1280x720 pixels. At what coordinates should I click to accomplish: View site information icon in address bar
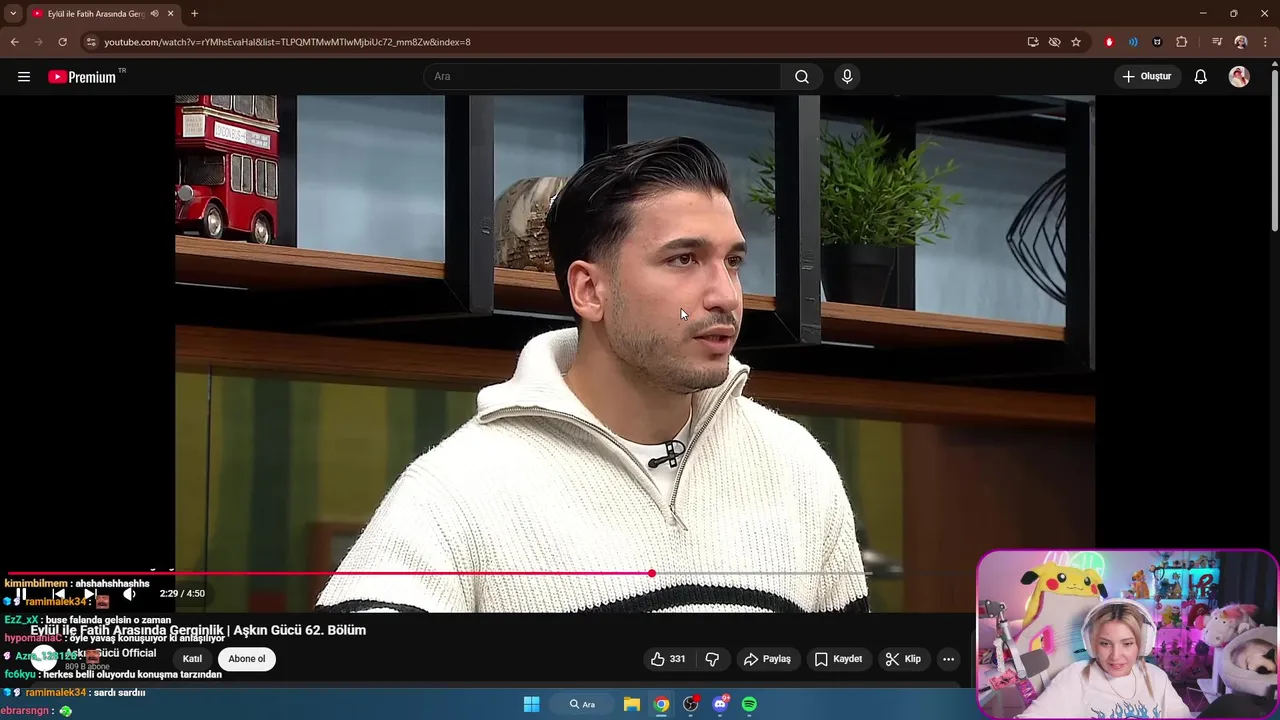pyautogui.click(x=91, y=42)
